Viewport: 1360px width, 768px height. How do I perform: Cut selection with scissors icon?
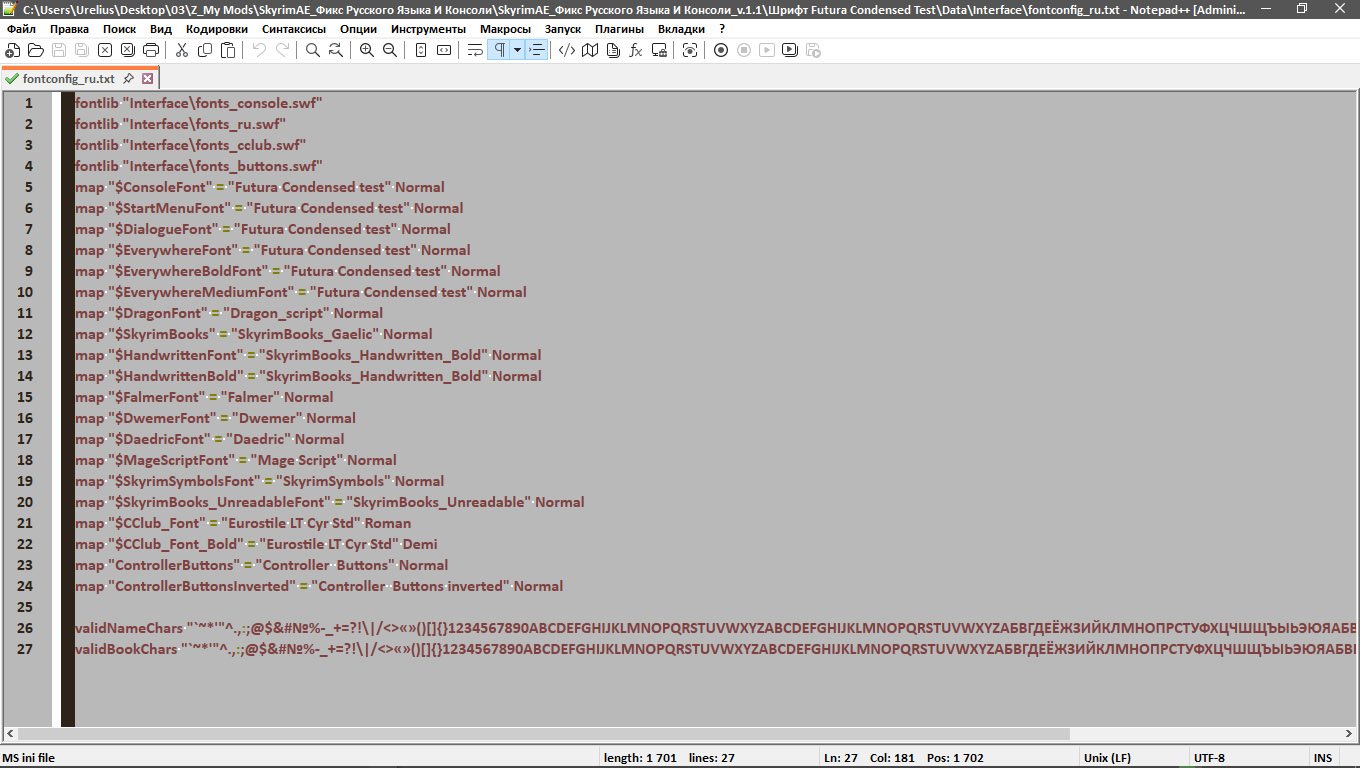coord(182,50)
